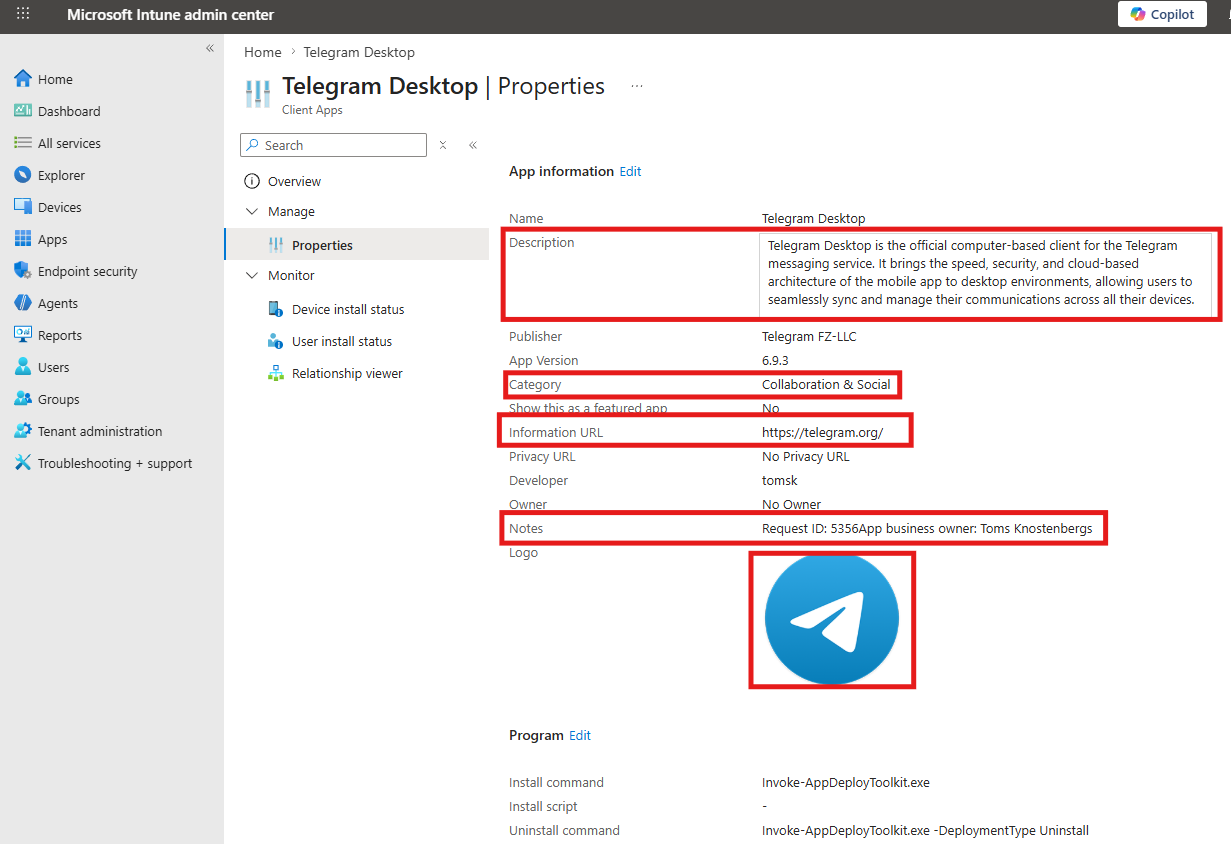
Task: Click the Telegram Desktop properties sliders icon
Action: (x=258, y=94)
